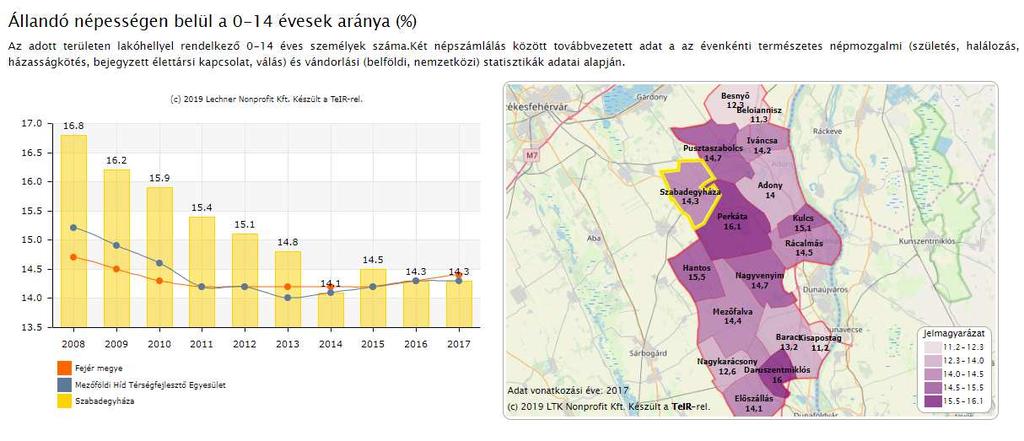Image resolution: width=1024 pixels, height=441 pixels.
Task: Click the 12.3 - 14.0 legend color swatch
Action: 934,361
